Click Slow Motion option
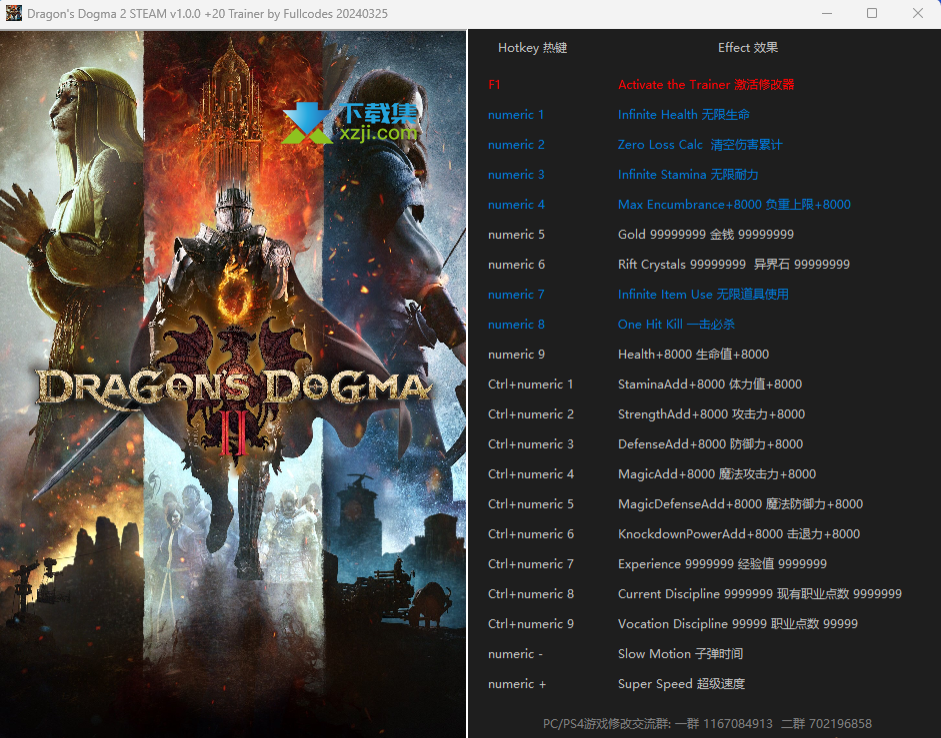This screenshot has width=941, height=738. click(680, 655)
